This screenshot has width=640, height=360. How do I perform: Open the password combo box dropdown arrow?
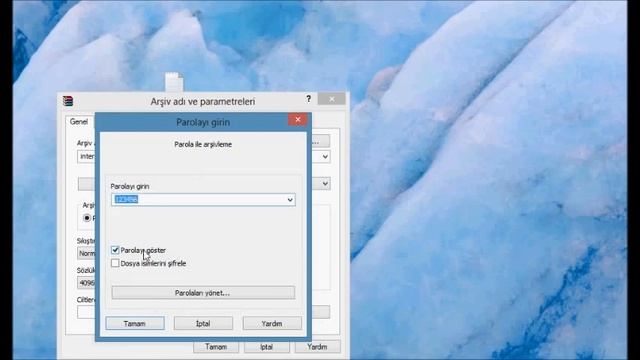290,200
